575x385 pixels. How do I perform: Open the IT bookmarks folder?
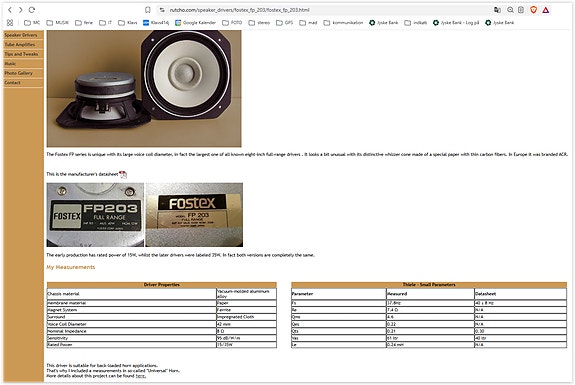[106, 23]
